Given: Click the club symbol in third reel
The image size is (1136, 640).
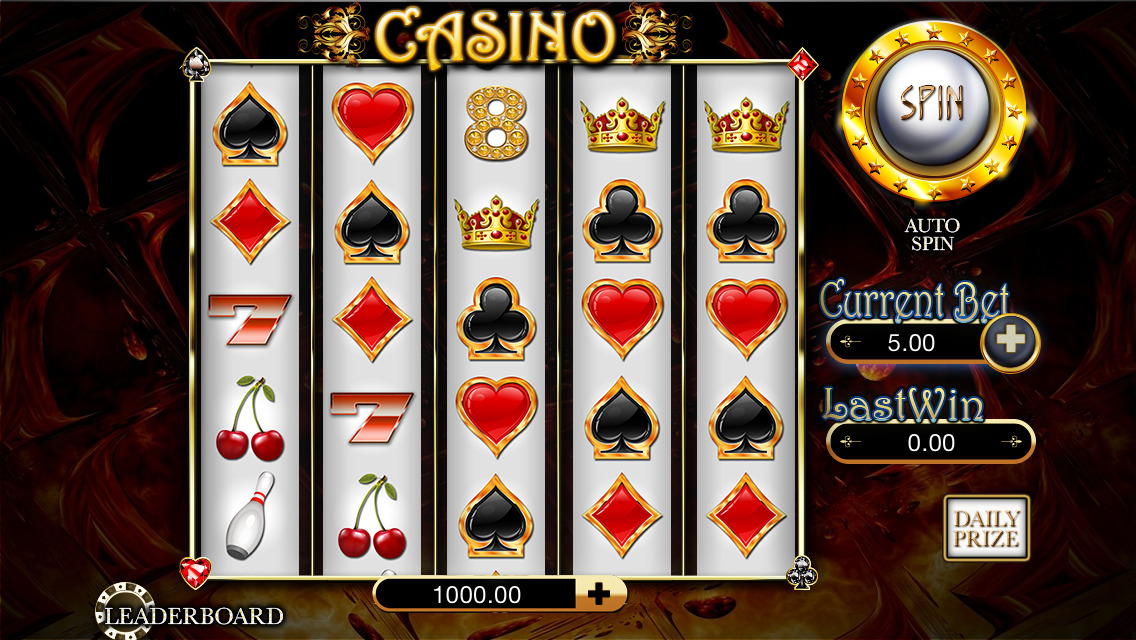Looking at the screenshot, I should (496, 319).
